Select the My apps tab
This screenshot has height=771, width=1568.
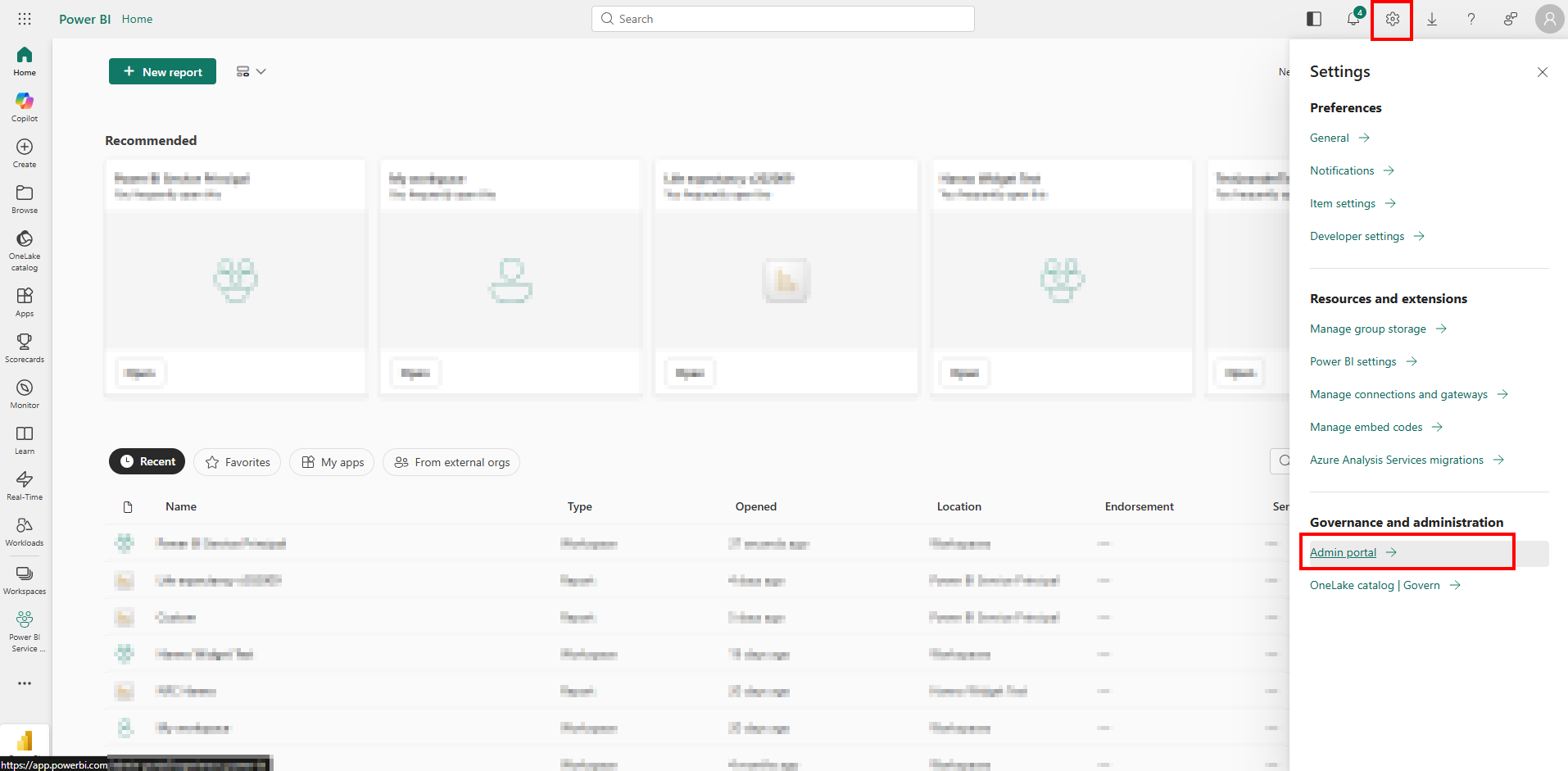pos(332,462)
